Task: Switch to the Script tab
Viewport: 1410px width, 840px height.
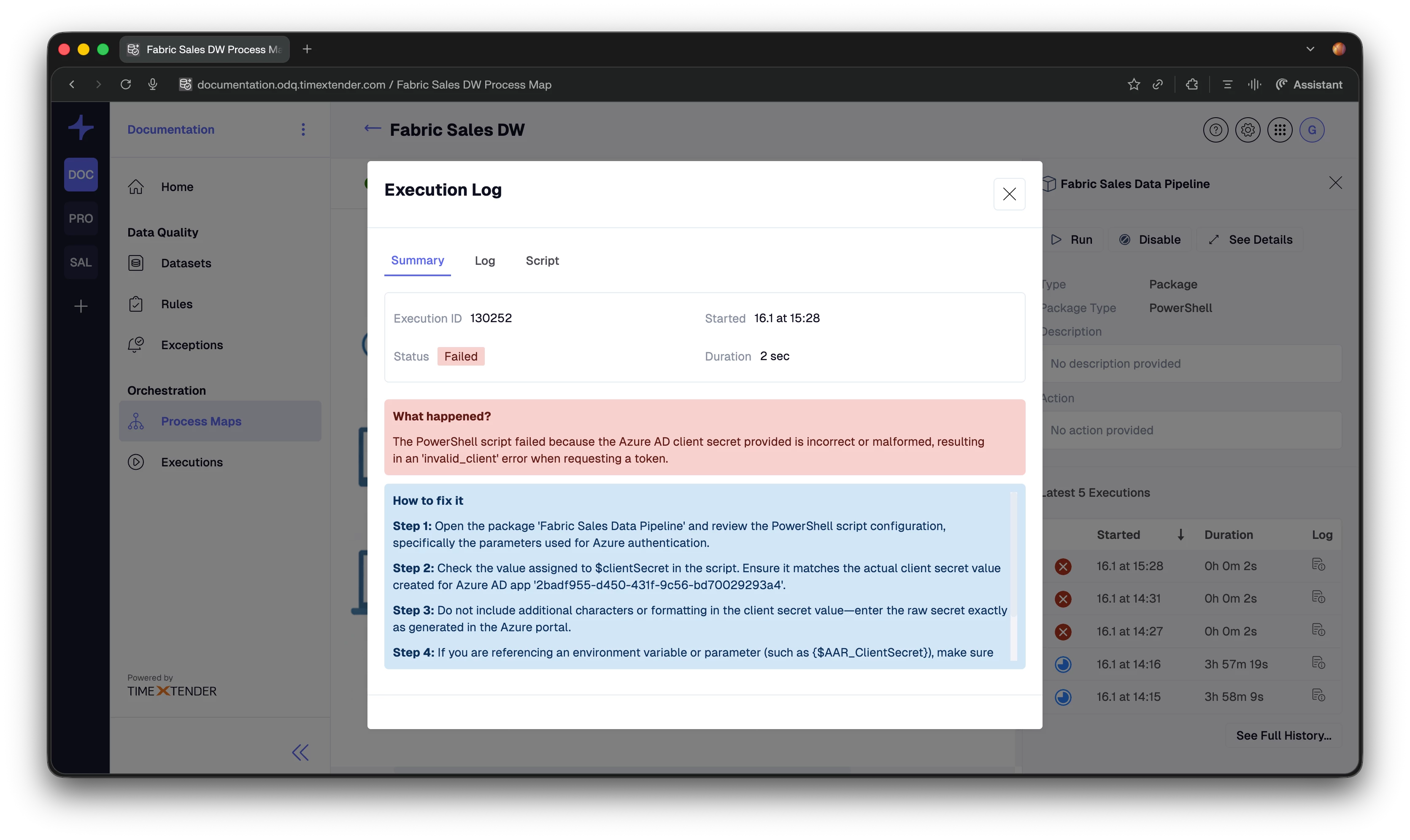Action: (x=542, y=260)
